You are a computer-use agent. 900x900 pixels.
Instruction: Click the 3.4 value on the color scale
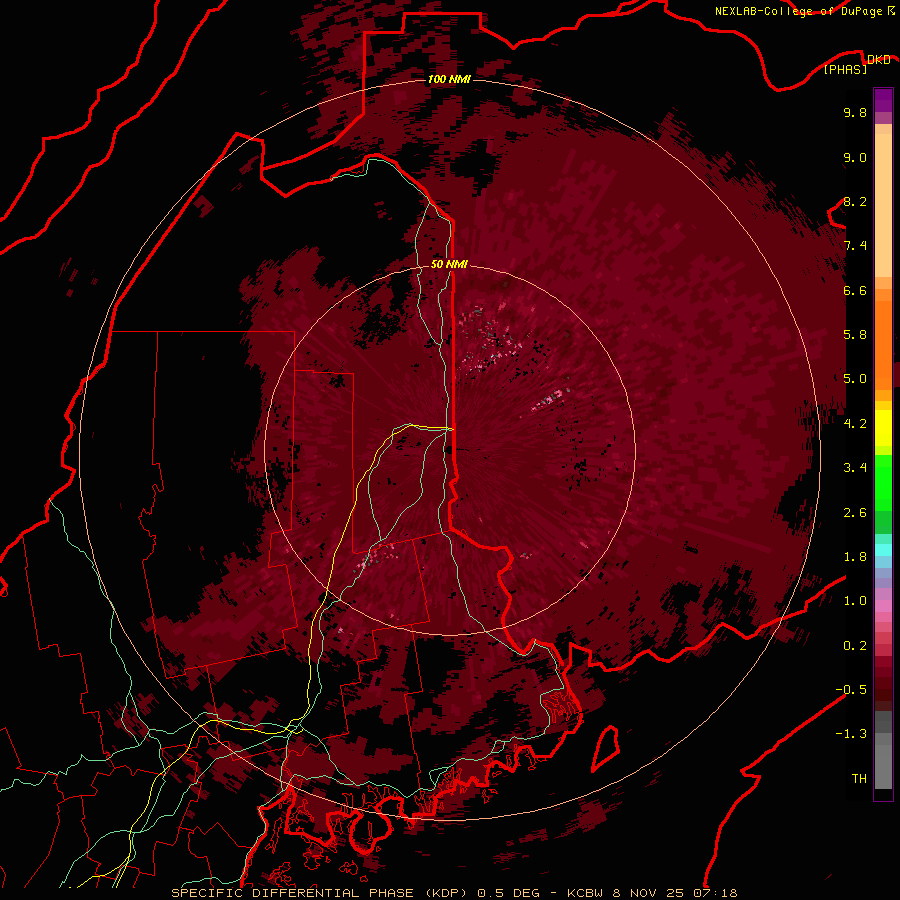click(855, 468)
